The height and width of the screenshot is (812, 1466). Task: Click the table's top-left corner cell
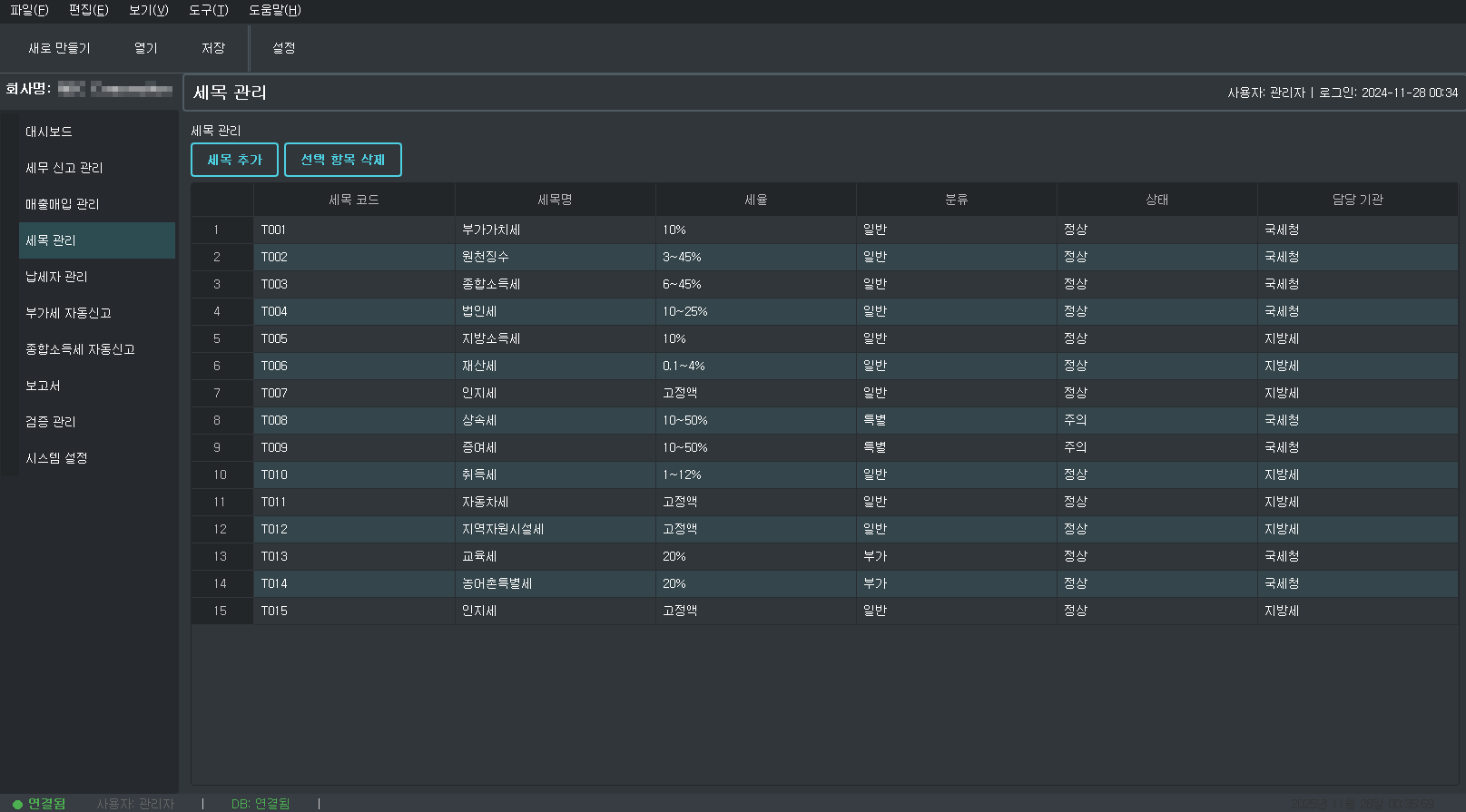(x=221, y=200)
